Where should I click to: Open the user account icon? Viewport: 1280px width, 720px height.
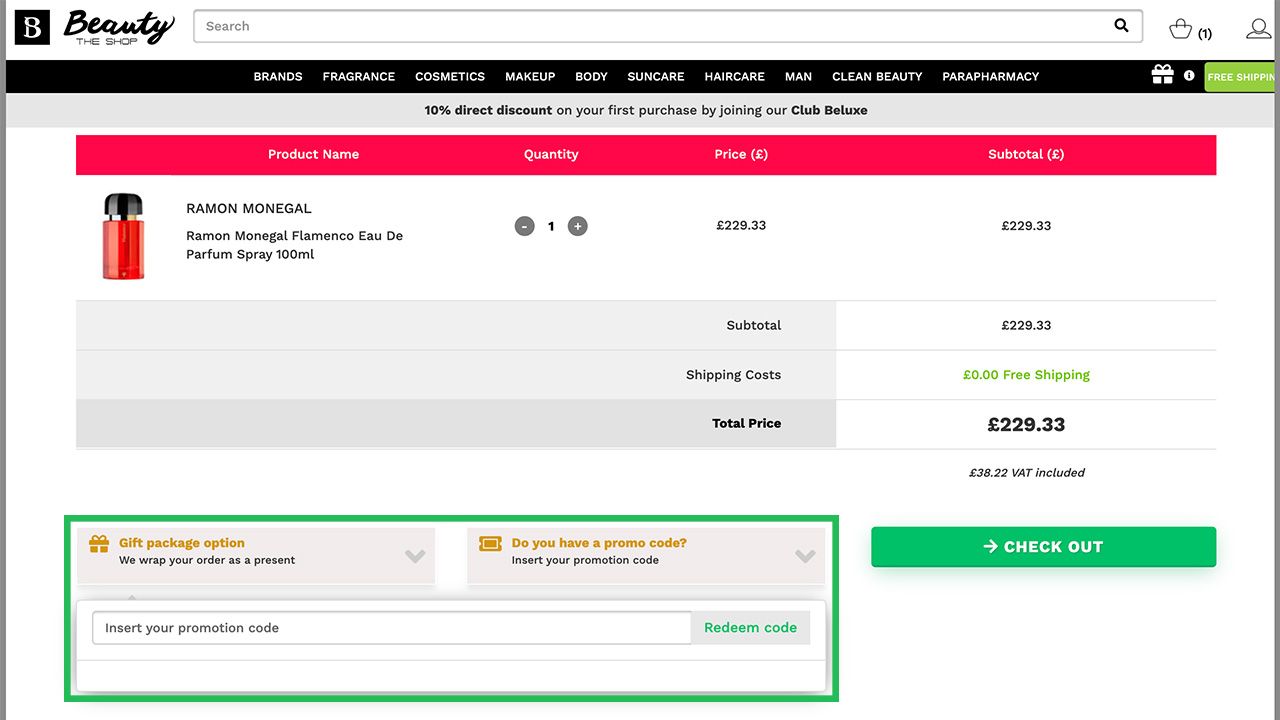(x=1259, y=29)
